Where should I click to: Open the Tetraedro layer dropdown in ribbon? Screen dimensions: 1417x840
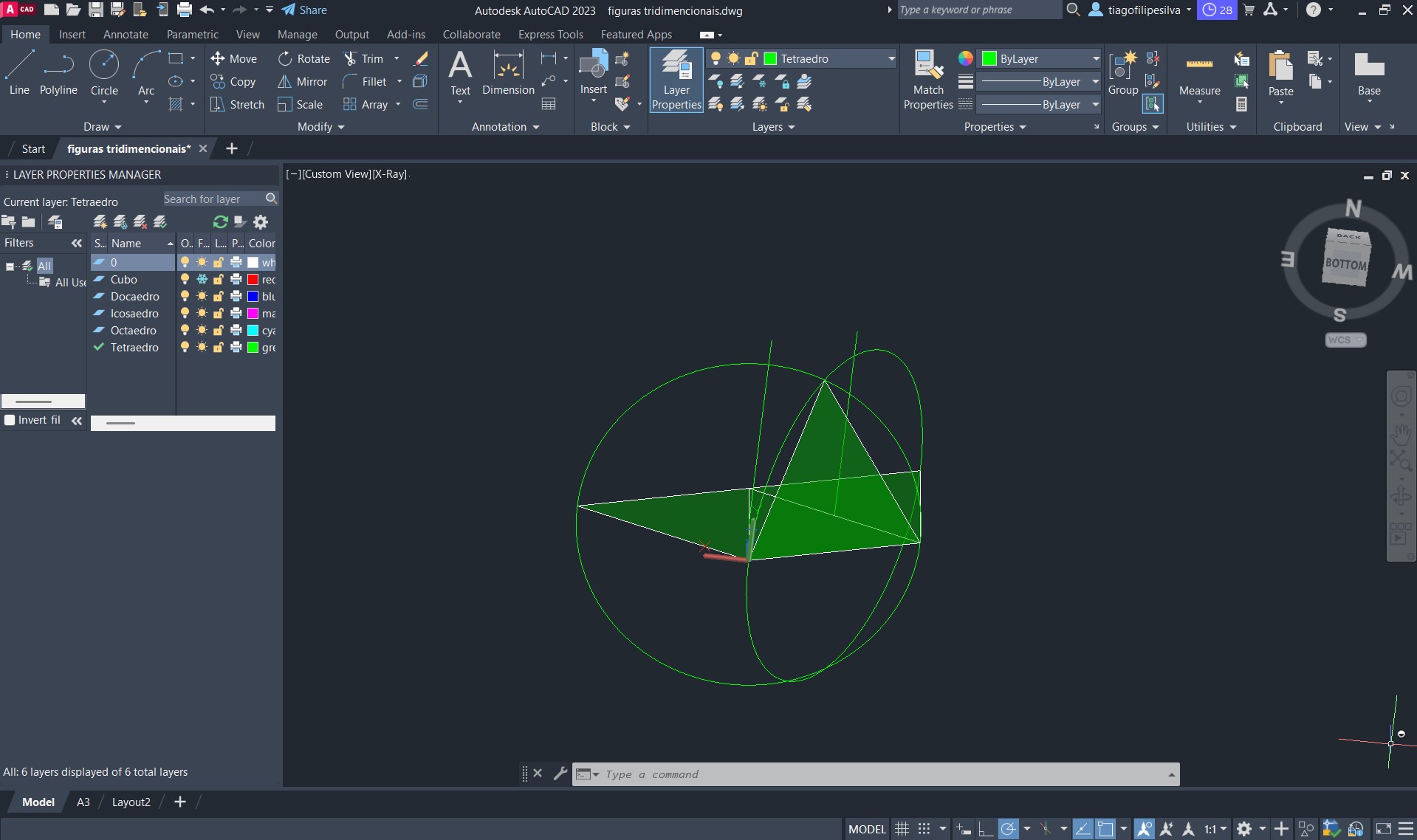(891, 59)
